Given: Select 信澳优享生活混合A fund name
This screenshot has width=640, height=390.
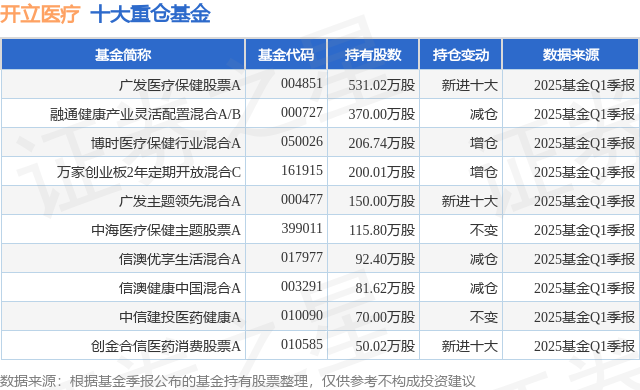Looking at the screenshot, I should (x=180, y=259).
